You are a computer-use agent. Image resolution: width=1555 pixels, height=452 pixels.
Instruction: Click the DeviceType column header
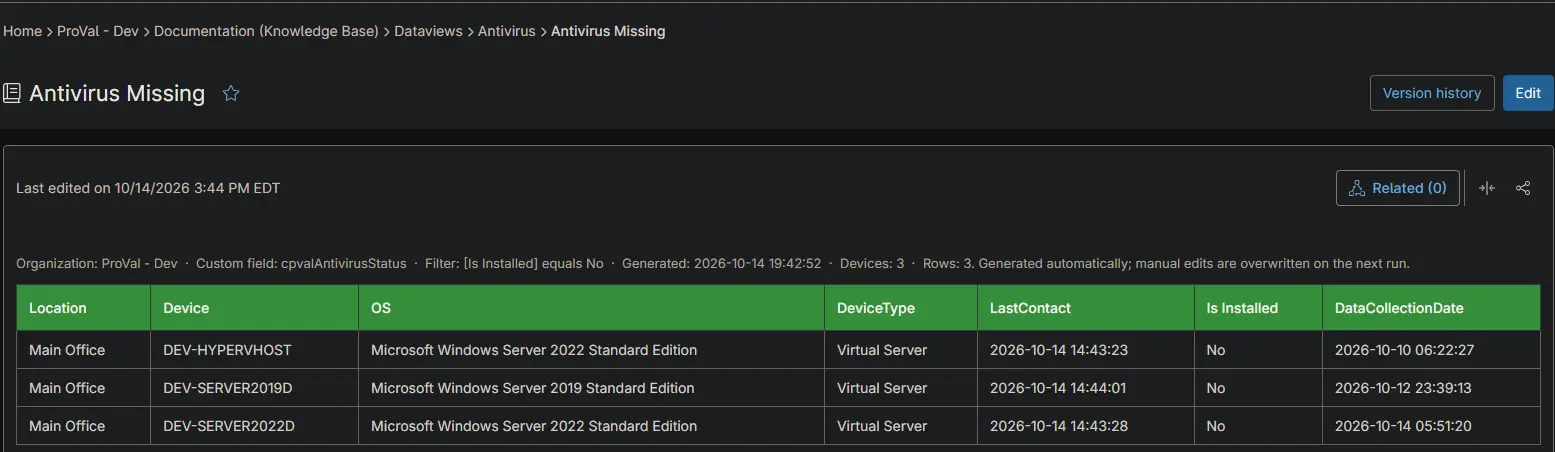coord(901,308)
